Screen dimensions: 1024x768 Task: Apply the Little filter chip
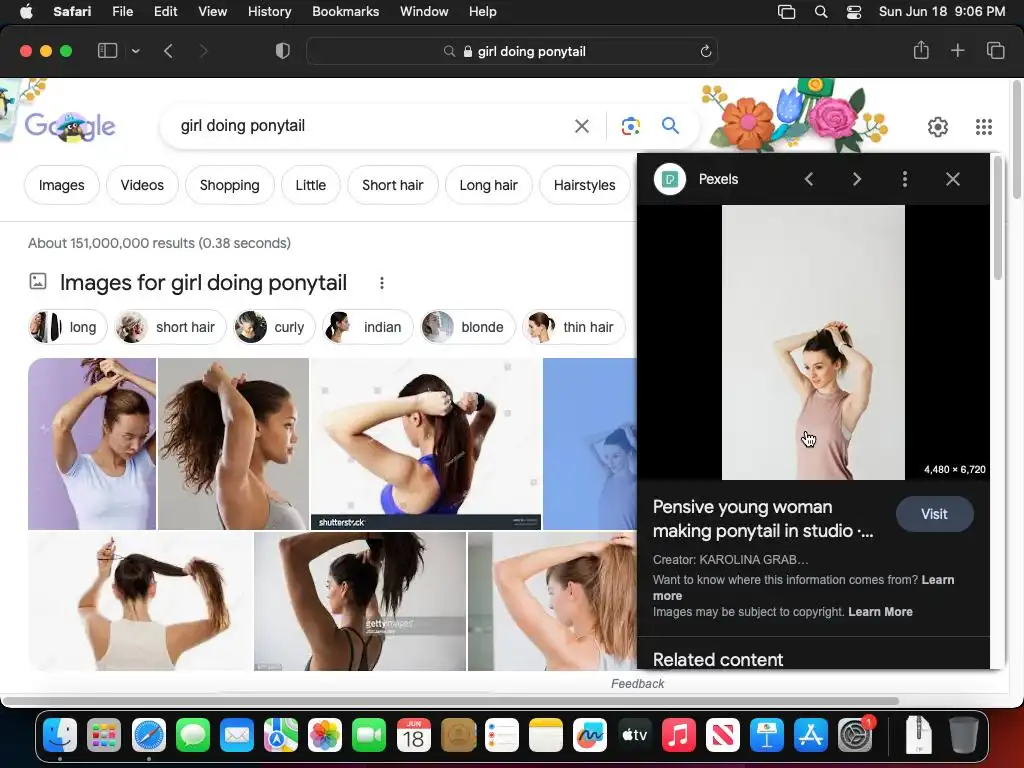(x=310, y=185)
